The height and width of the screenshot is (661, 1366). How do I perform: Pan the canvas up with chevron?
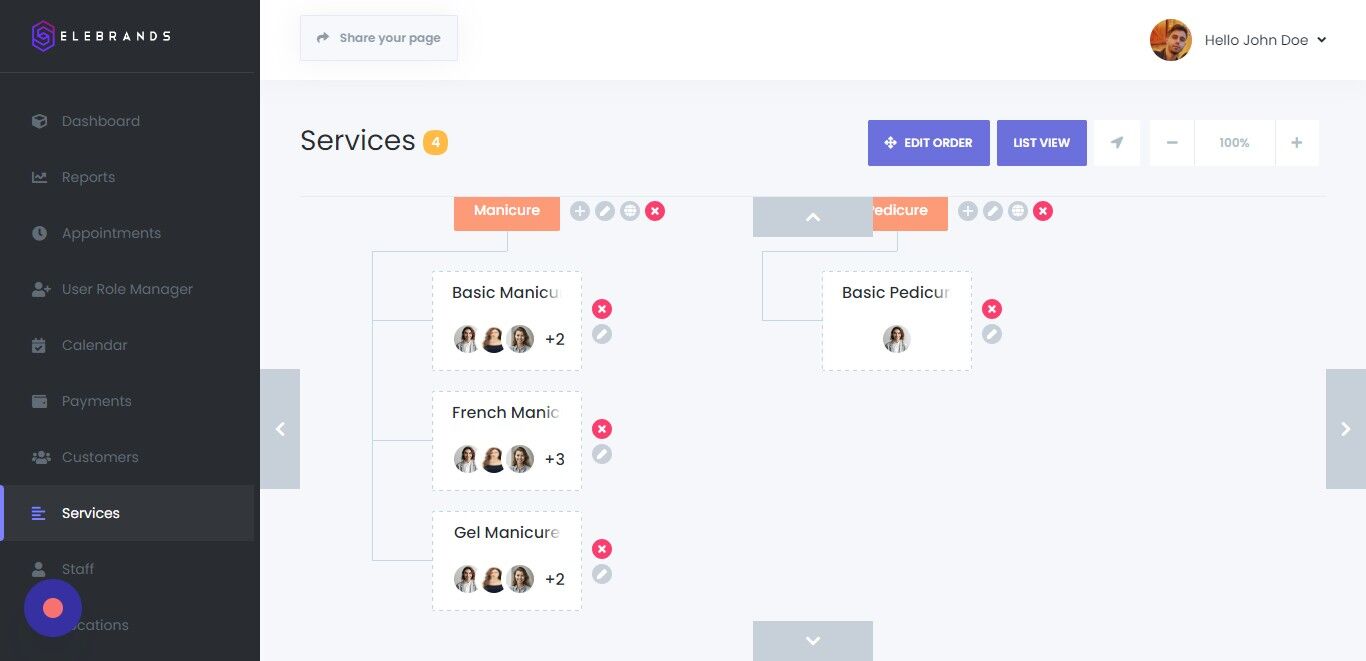[813, 217]
